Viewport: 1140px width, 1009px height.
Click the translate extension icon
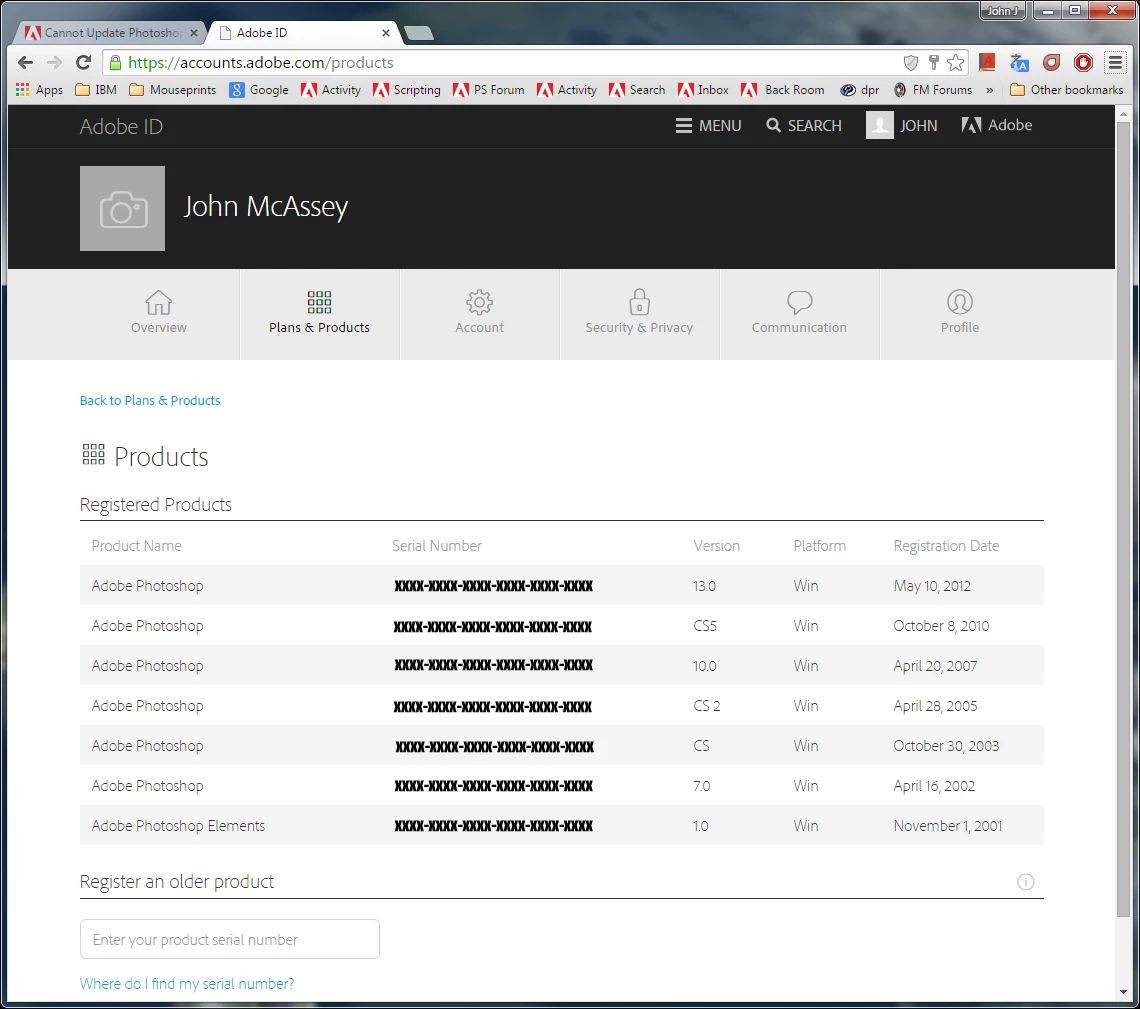tap(1019, 63)
